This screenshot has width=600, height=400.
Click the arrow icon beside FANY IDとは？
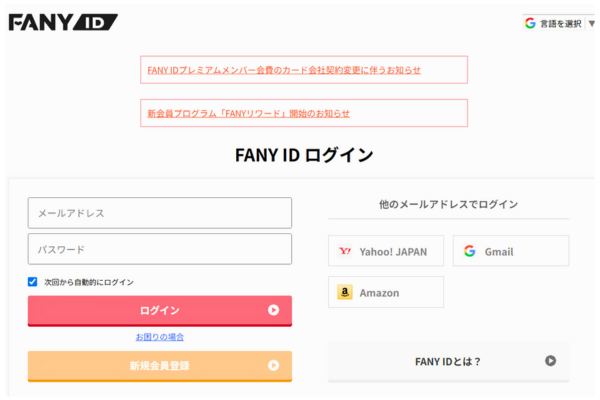click(550, 361)
